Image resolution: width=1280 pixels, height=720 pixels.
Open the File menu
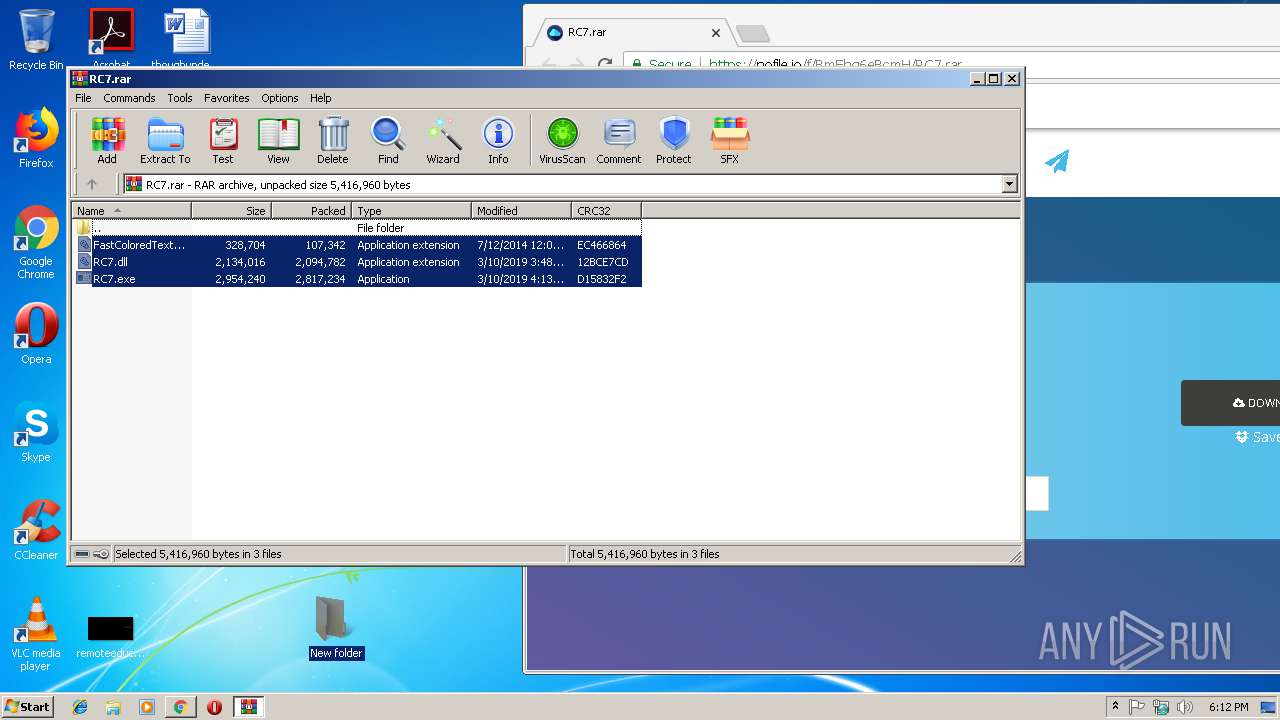pos(83,98)
